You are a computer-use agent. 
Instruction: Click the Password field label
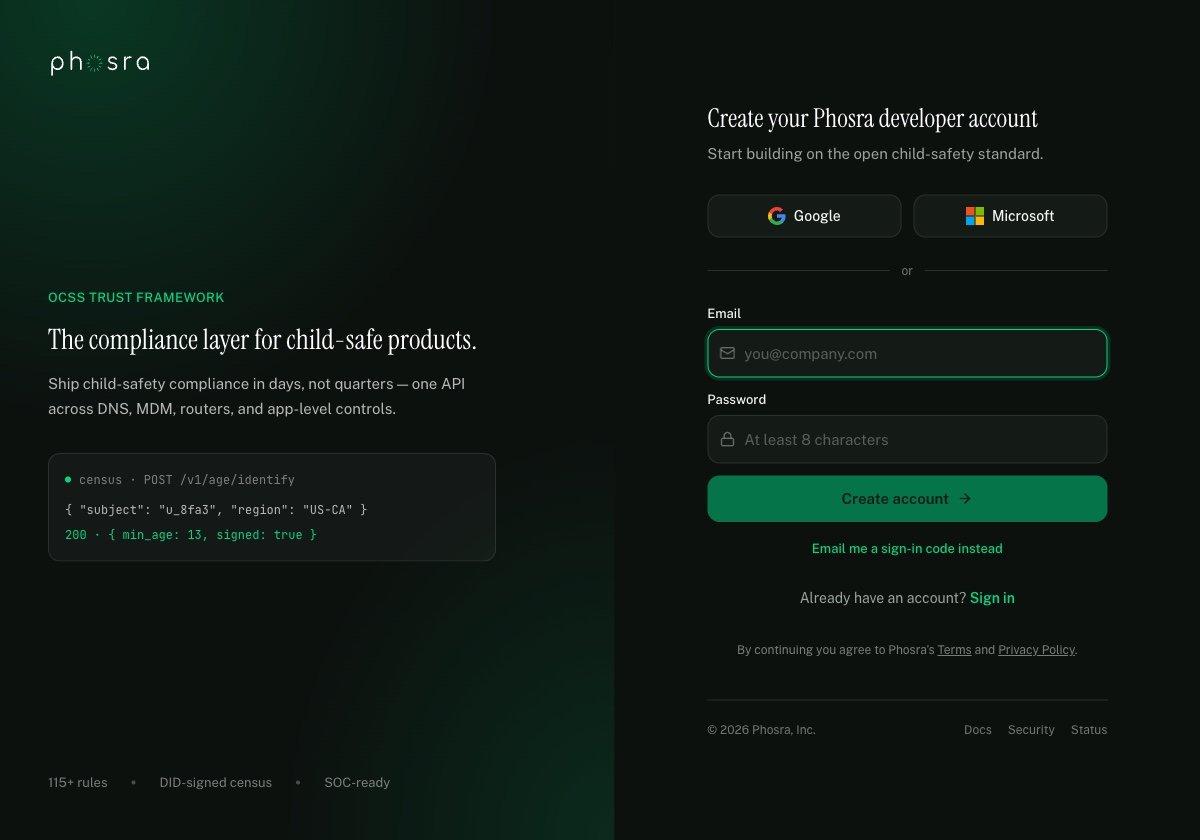[x=736, y=400]
